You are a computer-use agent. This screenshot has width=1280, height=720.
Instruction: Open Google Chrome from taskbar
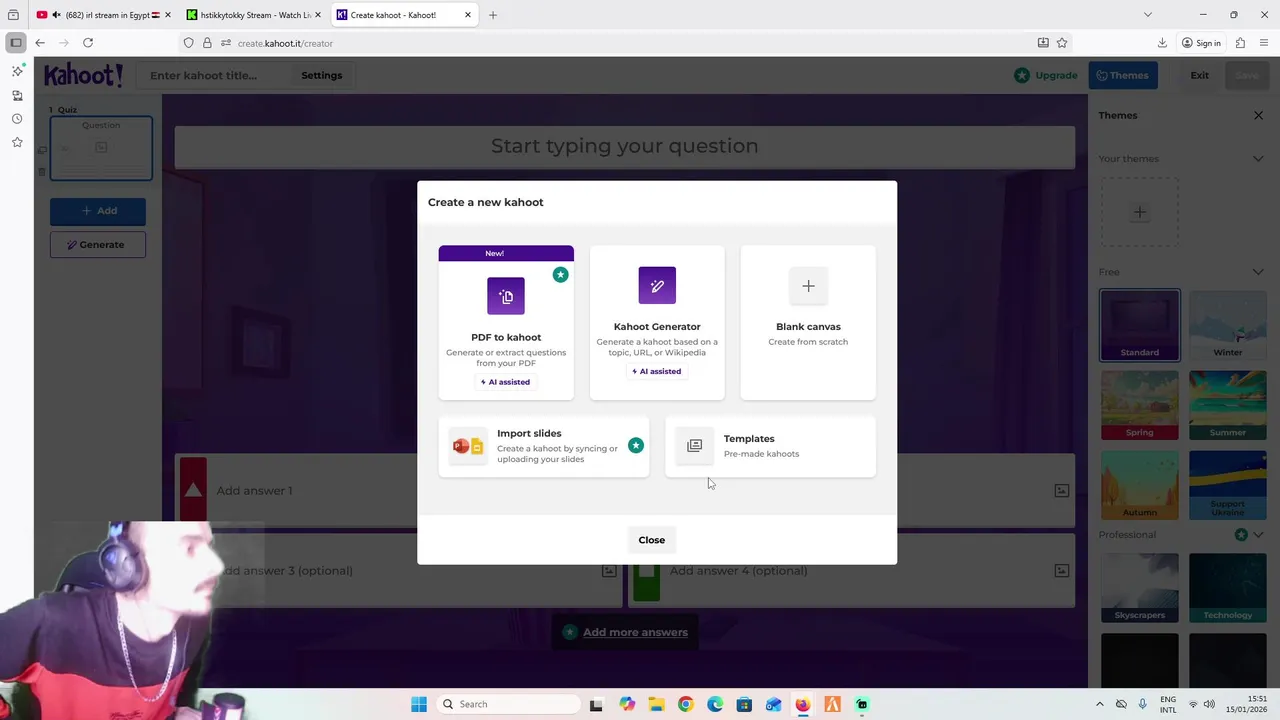click(x=685, y=704)
